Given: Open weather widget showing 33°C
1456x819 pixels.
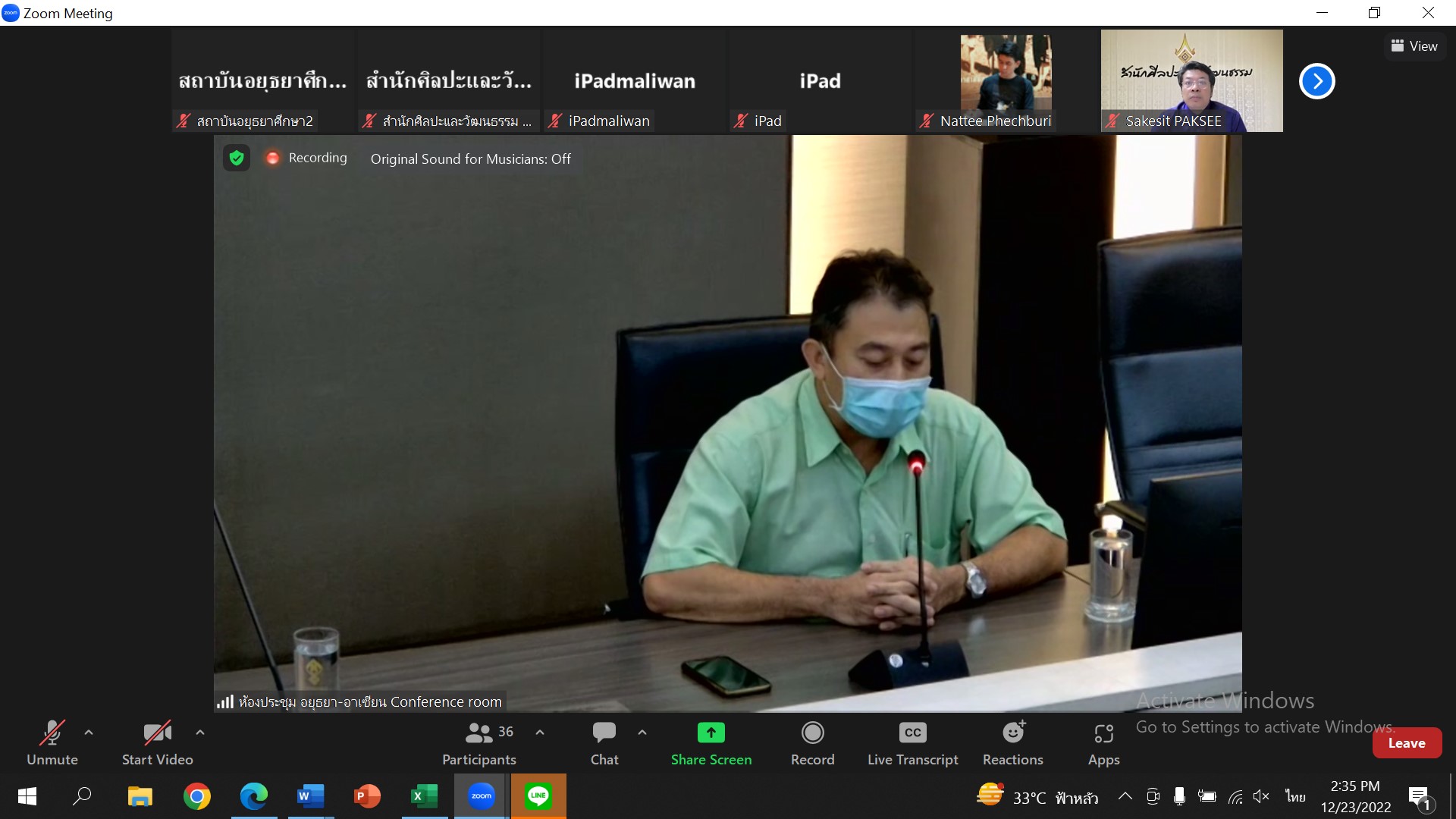Looking at the screenshot, I should click(x=1037, y=796).
